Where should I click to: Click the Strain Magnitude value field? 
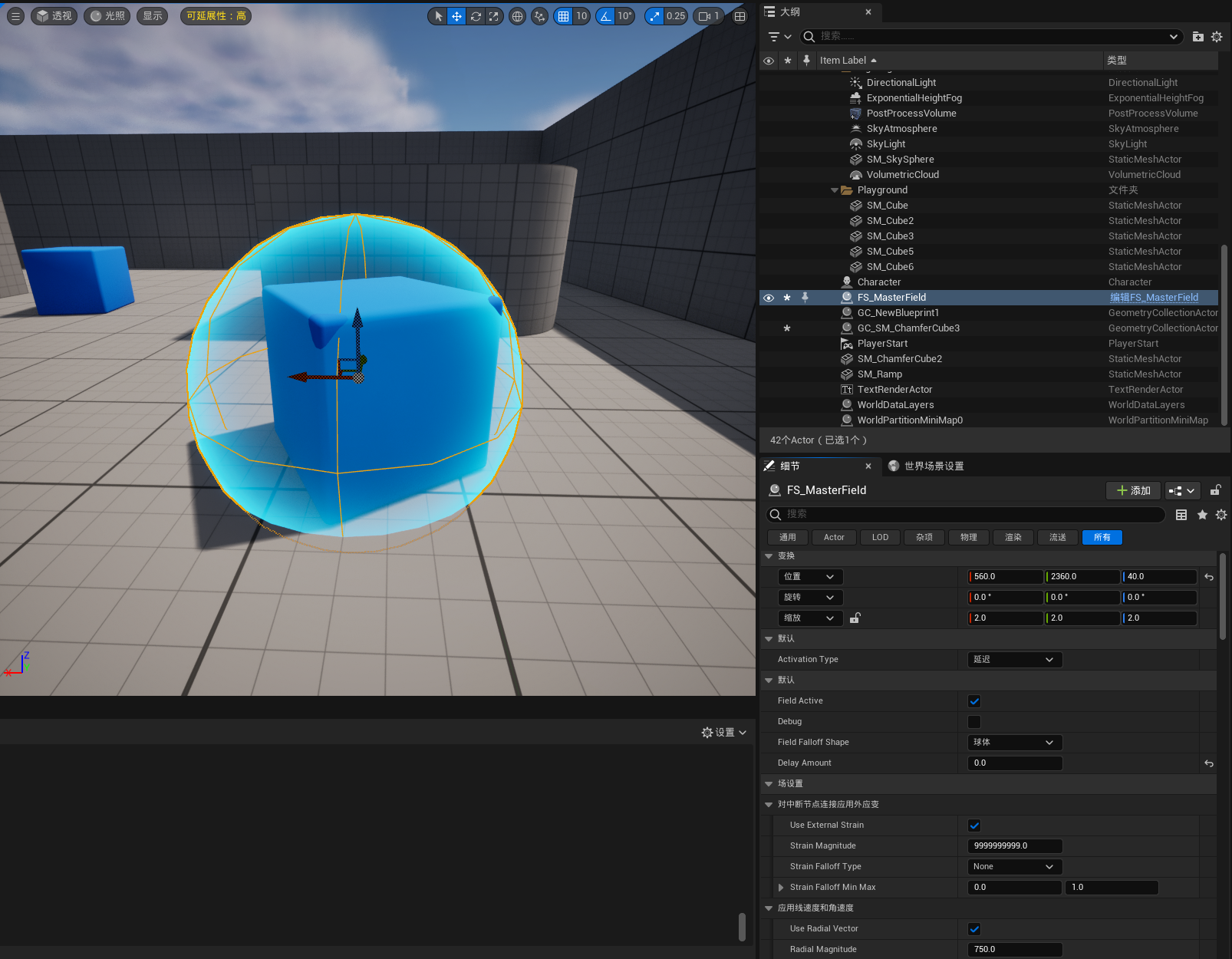[1014, 846]
